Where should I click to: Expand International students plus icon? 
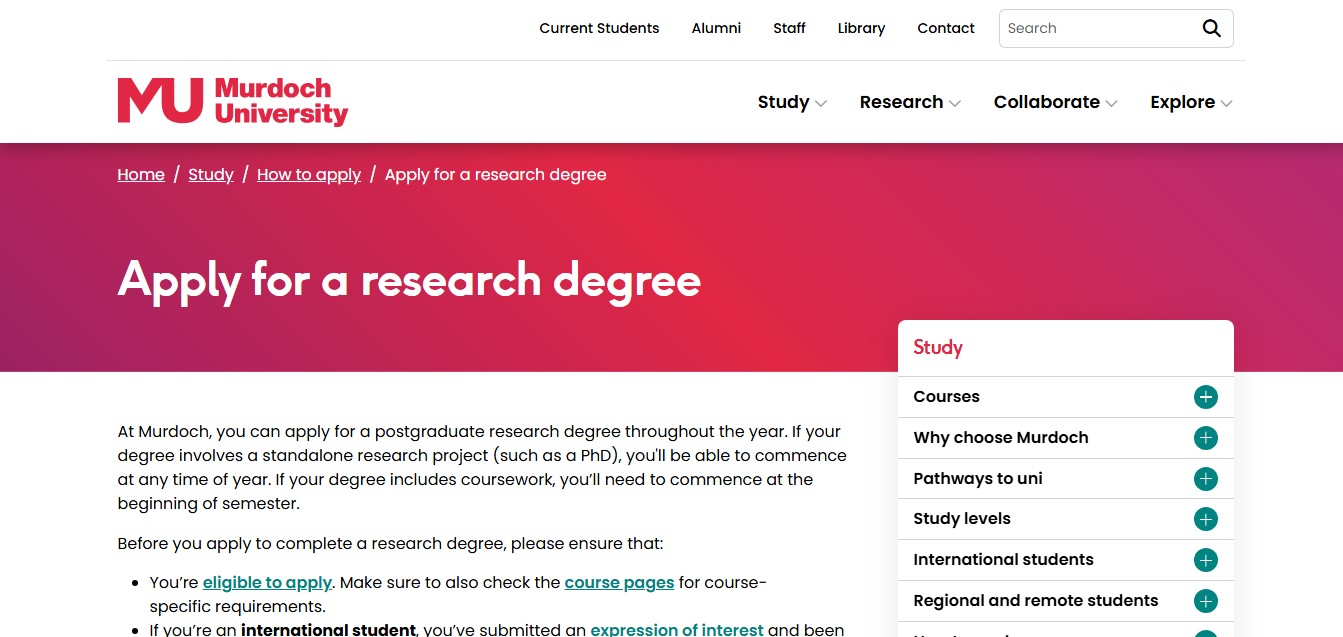tap(1206, 560)
